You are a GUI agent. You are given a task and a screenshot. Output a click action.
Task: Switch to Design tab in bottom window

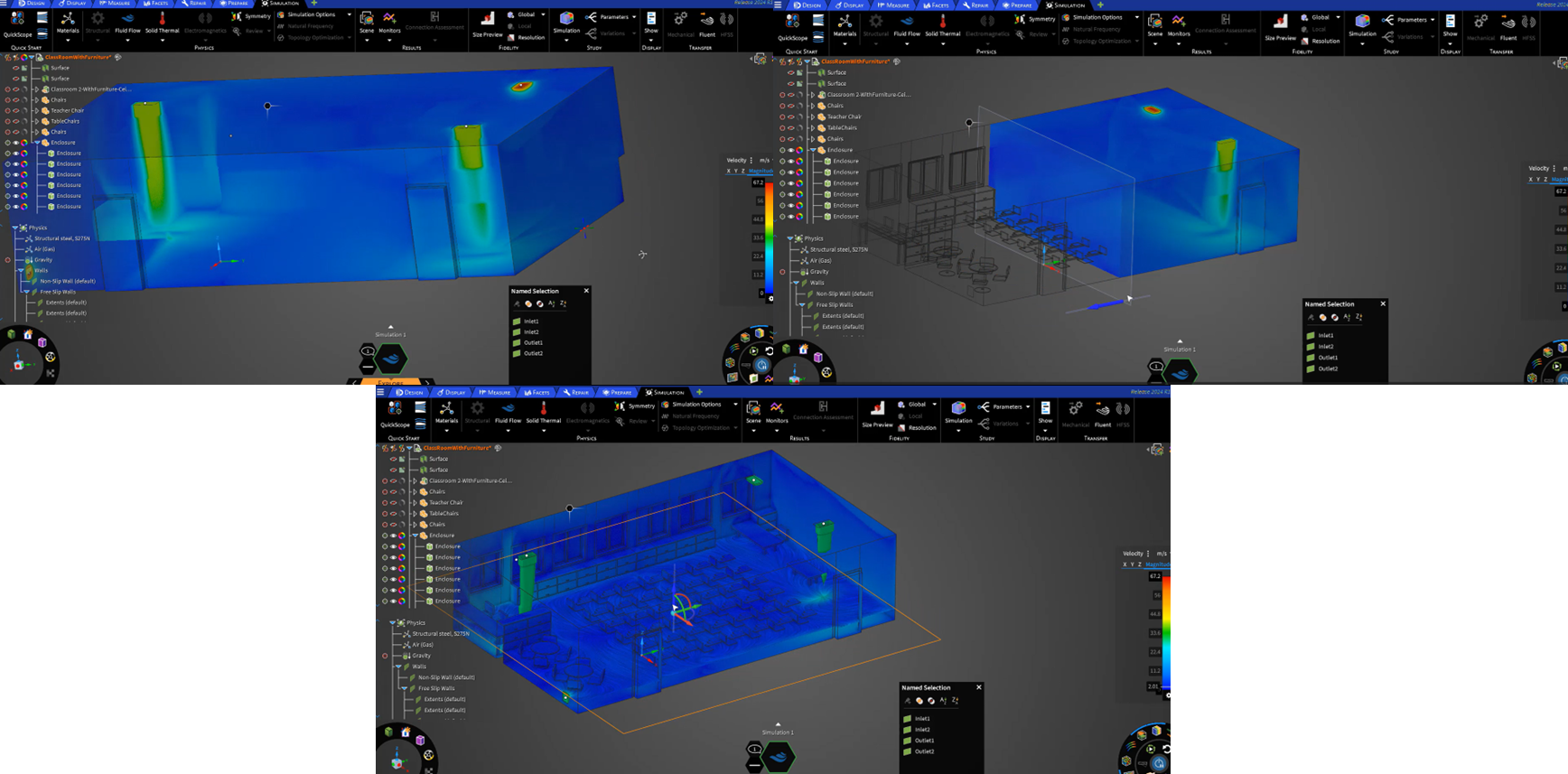[x=410, y=392]
